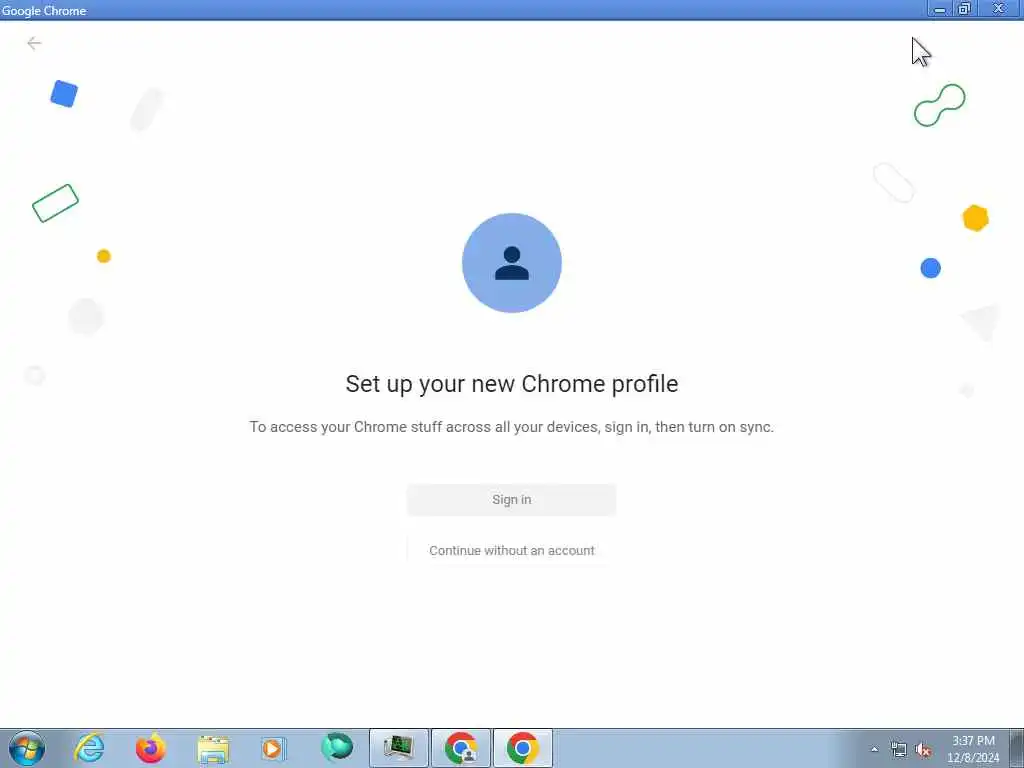Image resolution: width=1024 pixels, height=768 pixels.
Task: Switch to the Google Chrome taskbar button
Action: coord(522,748)
